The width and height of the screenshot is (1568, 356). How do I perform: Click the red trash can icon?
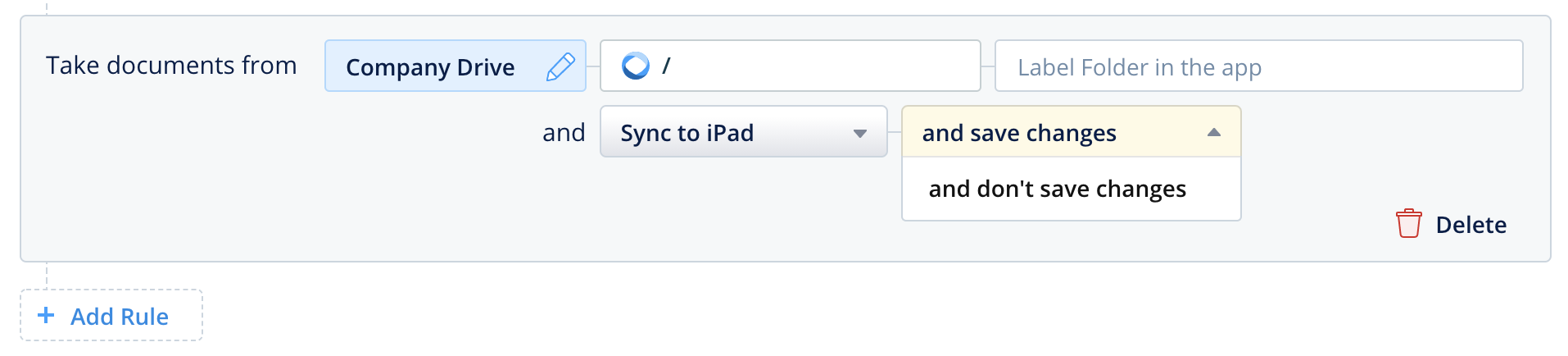pos(1408,224)
